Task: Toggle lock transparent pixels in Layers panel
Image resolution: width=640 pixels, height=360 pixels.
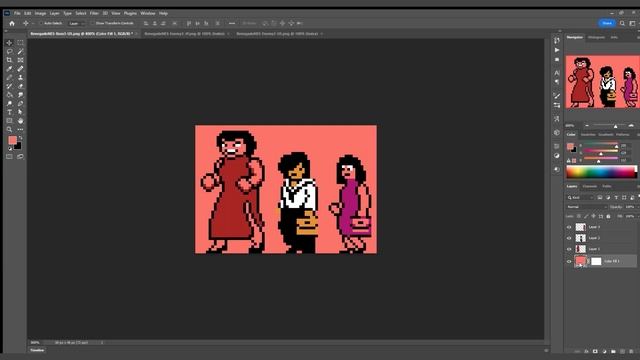Action: (x=579, y=216)
